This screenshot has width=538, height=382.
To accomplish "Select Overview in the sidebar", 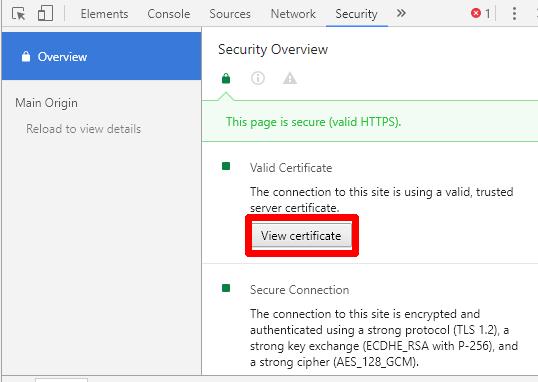I will (102, 56).
